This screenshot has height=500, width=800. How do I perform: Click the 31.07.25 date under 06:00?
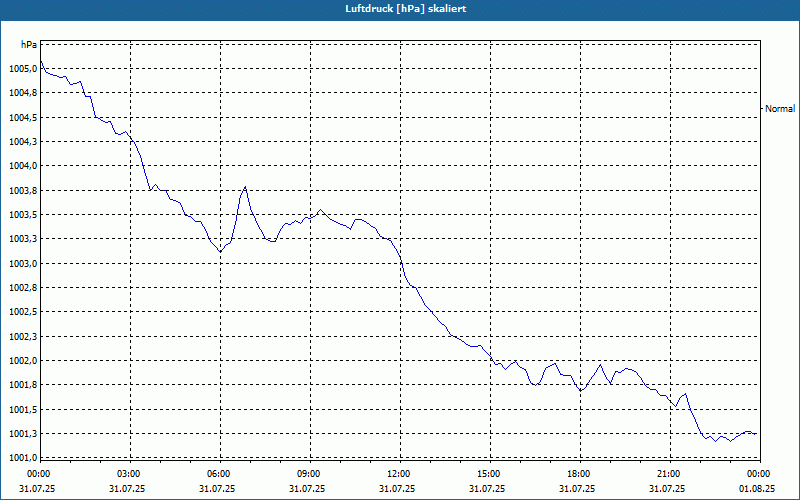(217, 488)
